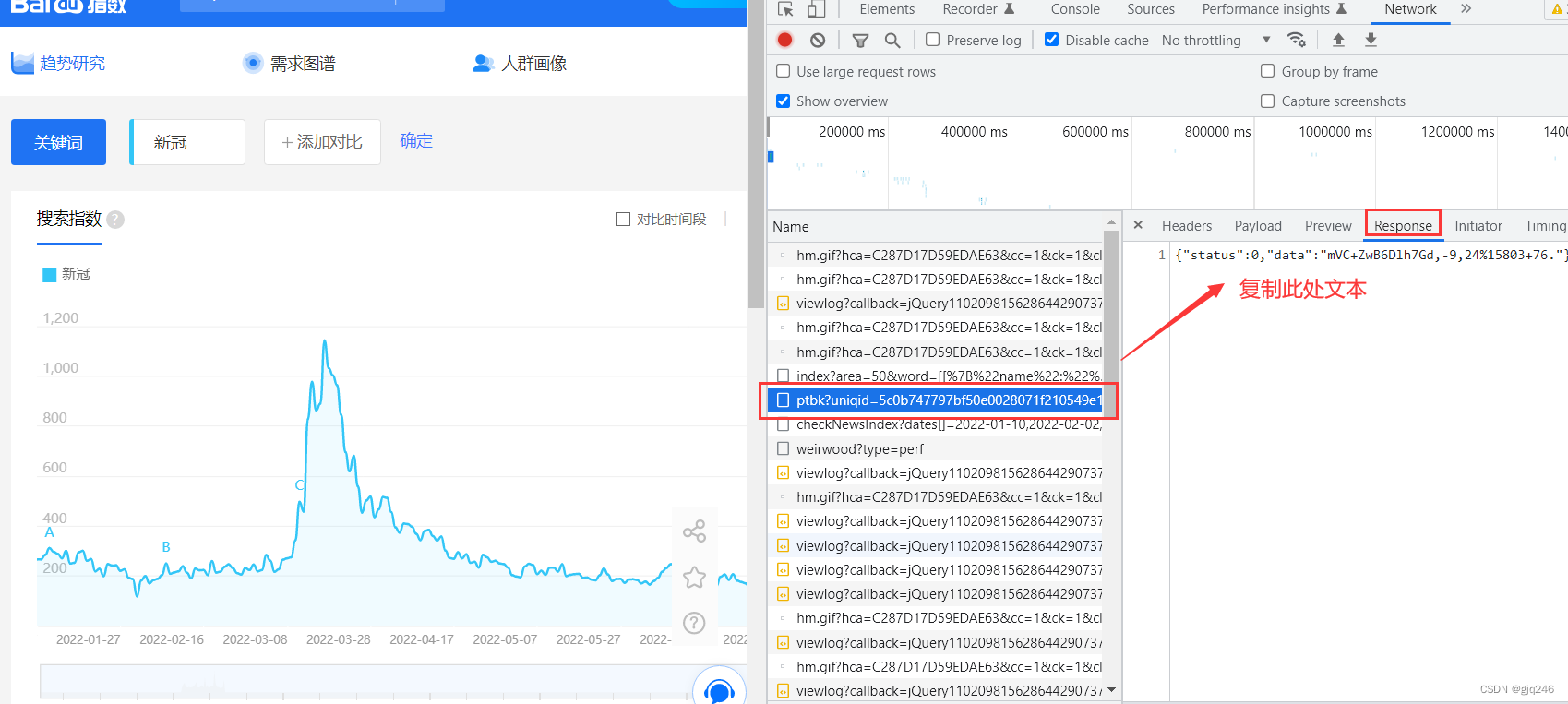Screen dimensions: 1568x704
Task: Select the index?area=50&word request row
Action: pyautogui.click(x=935, y=376)
